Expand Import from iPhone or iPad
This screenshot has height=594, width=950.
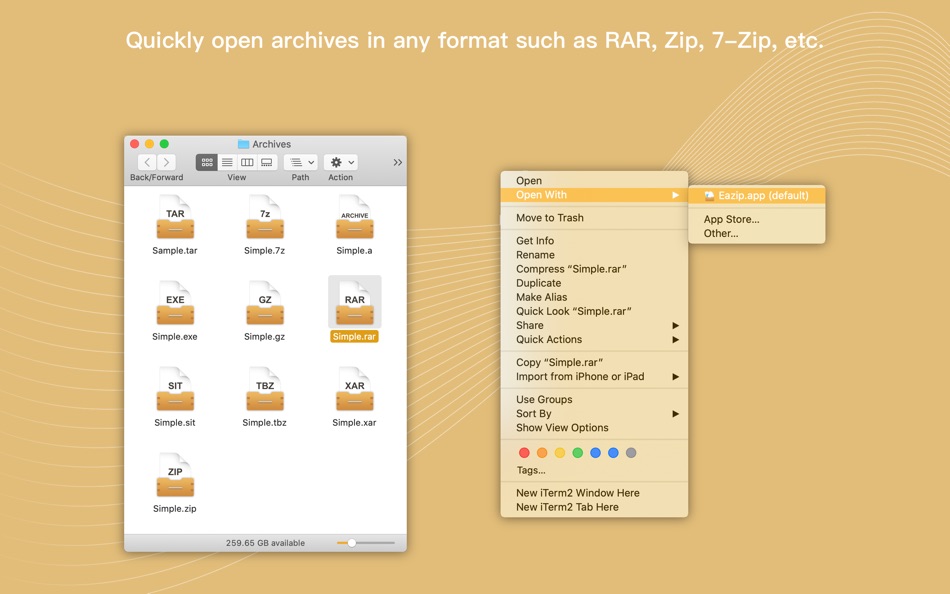pos(594,376)
